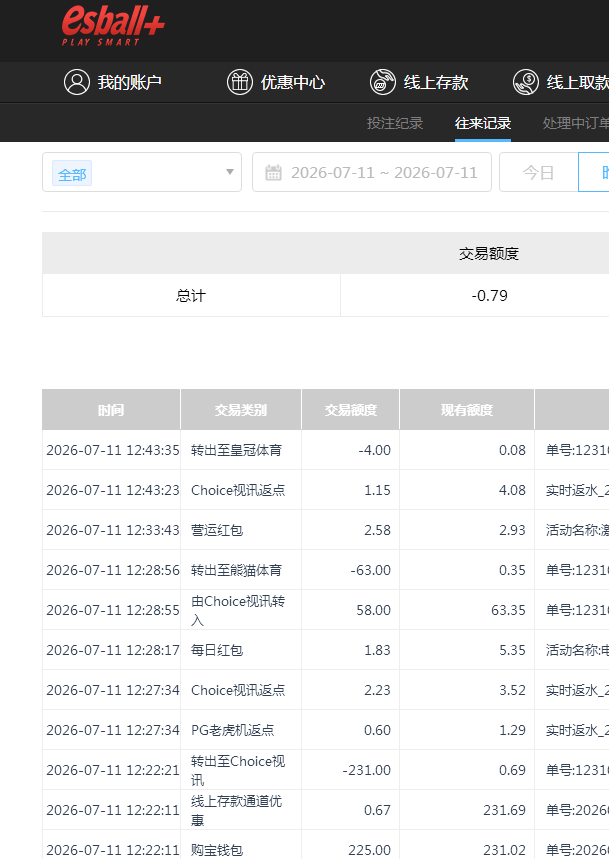Select 每日红包 entry

tap(217, 650)
